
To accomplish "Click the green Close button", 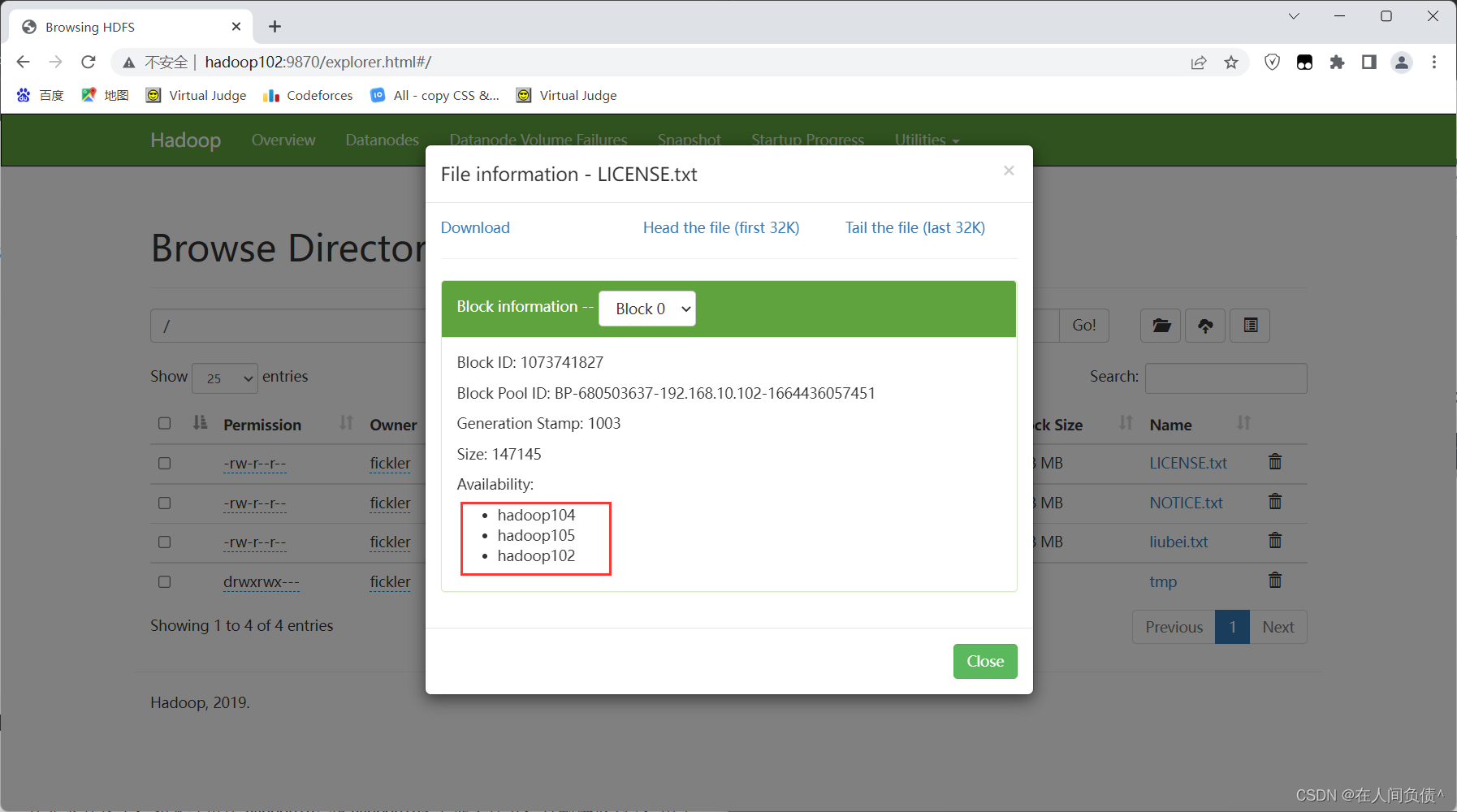I will 985,661.
